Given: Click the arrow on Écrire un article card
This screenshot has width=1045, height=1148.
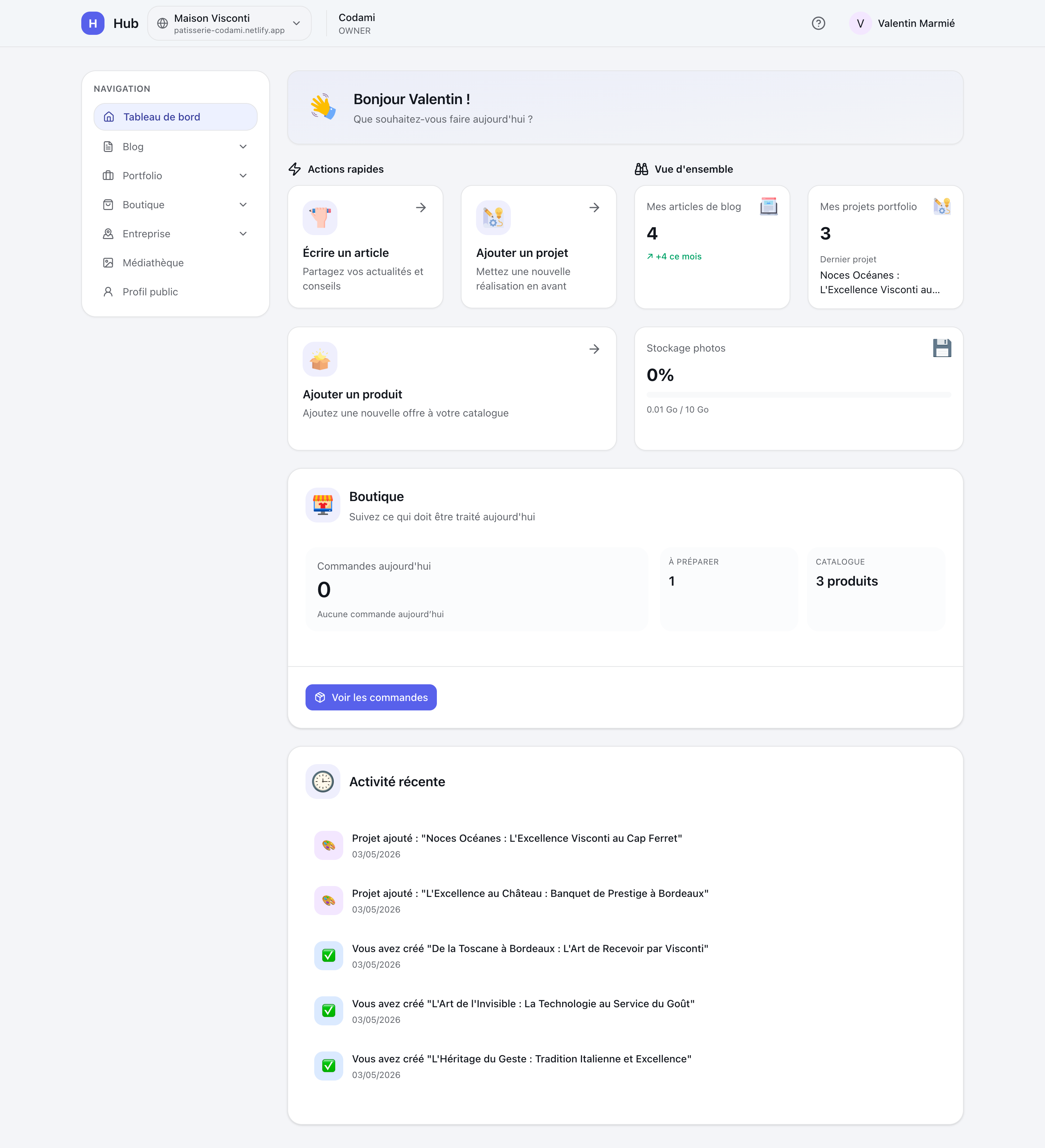Looking at the screenshot, I should [x=421, y=208].
